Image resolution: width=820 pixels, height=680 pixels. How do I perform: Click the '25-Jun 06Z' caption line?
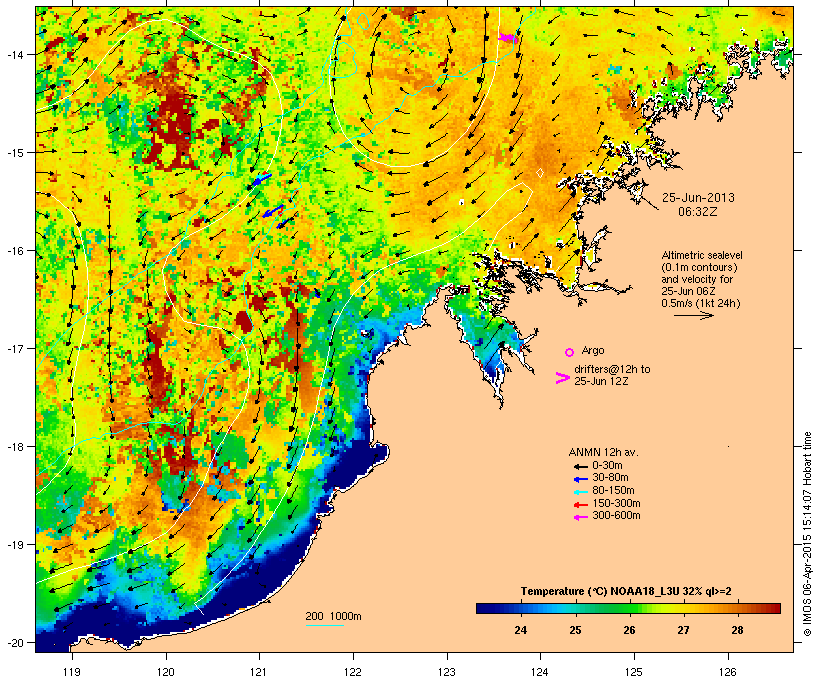689,291
